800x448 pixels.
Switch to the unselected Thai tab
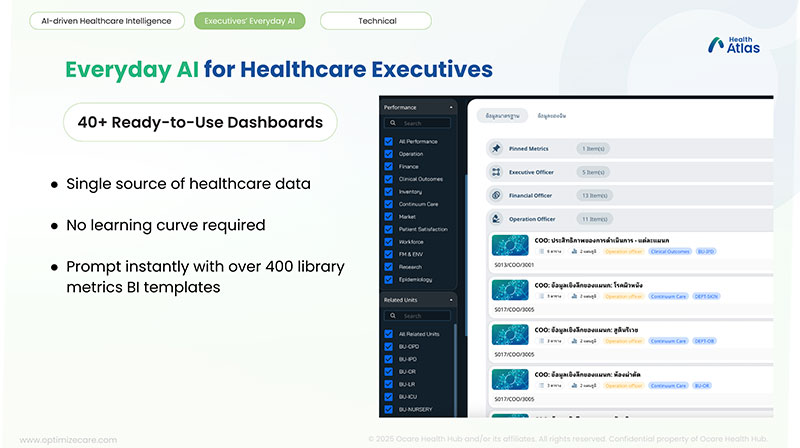pos(552,116)
